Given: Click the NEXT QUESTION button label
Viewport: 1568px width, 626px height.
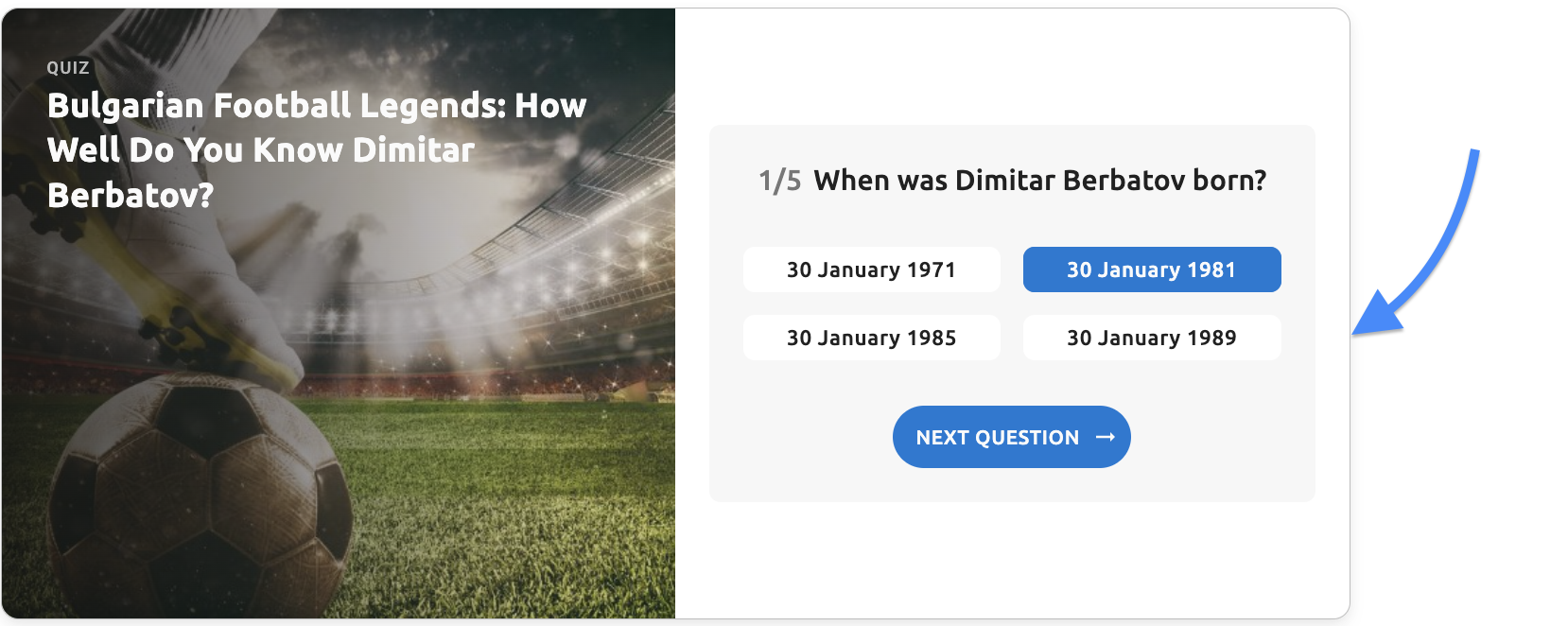Looking at the screenshot, I should [997, 438].
